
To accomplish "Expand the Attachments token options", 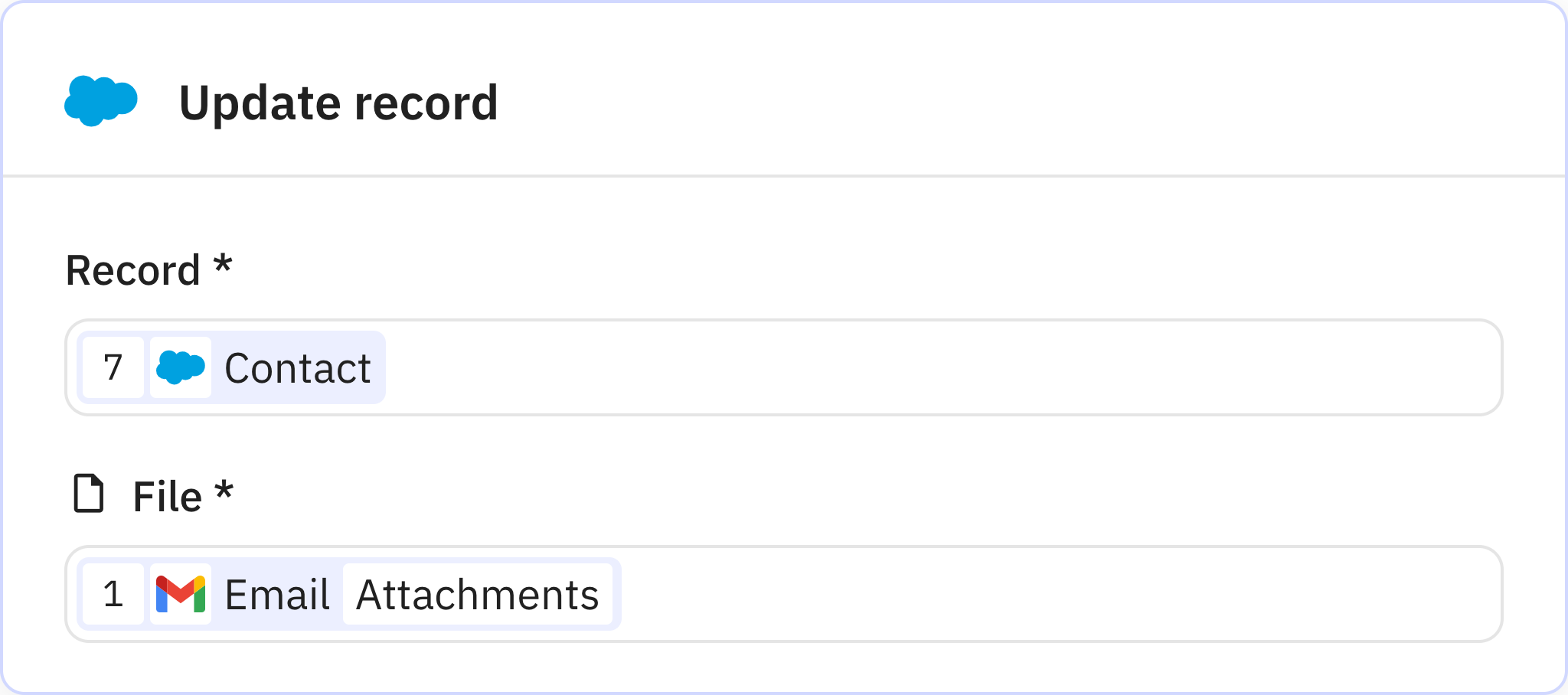I will [479, 594].
